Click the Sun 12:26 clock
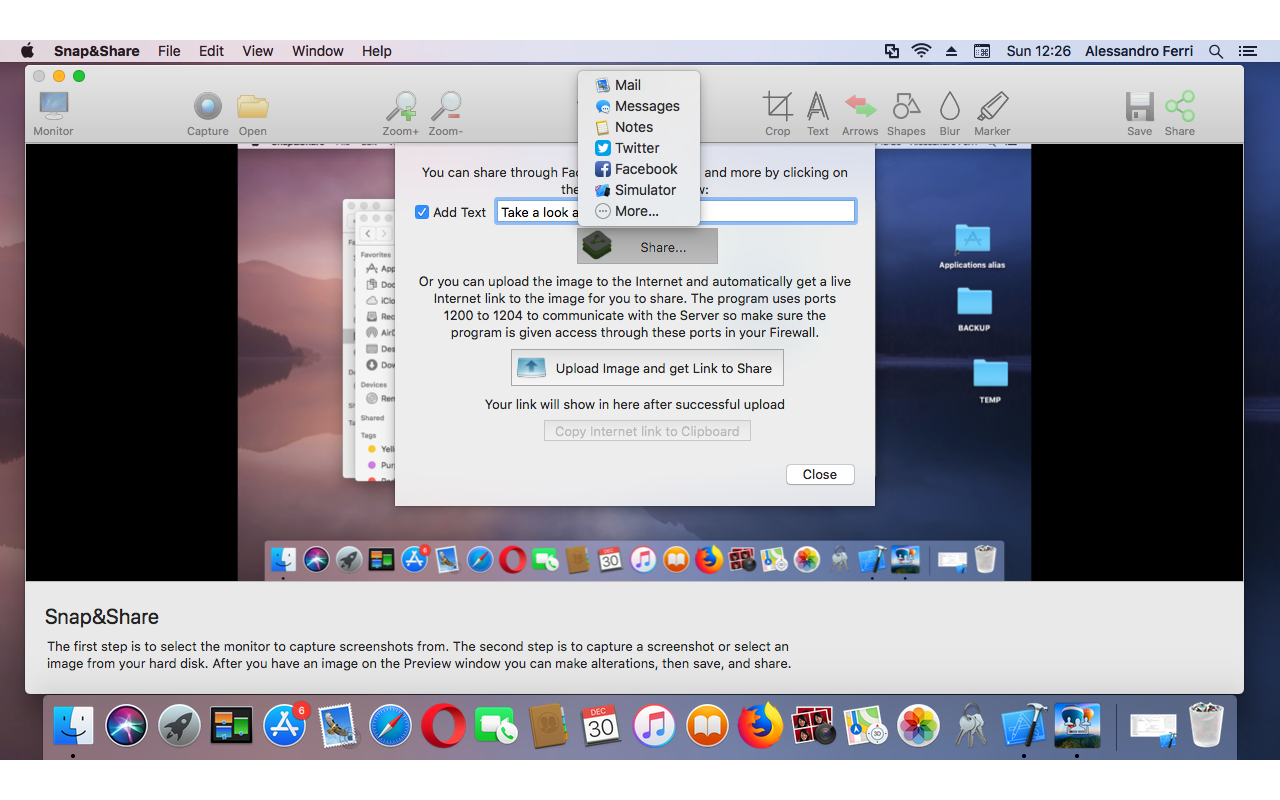The width and height of the screenshot is (1280, 800). pos(1038,51)
